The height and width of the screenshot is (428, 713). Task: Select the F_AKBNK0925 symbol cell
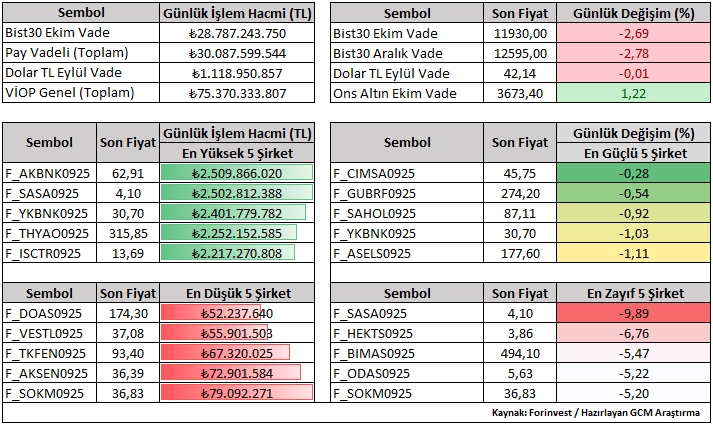click(50, 173)
